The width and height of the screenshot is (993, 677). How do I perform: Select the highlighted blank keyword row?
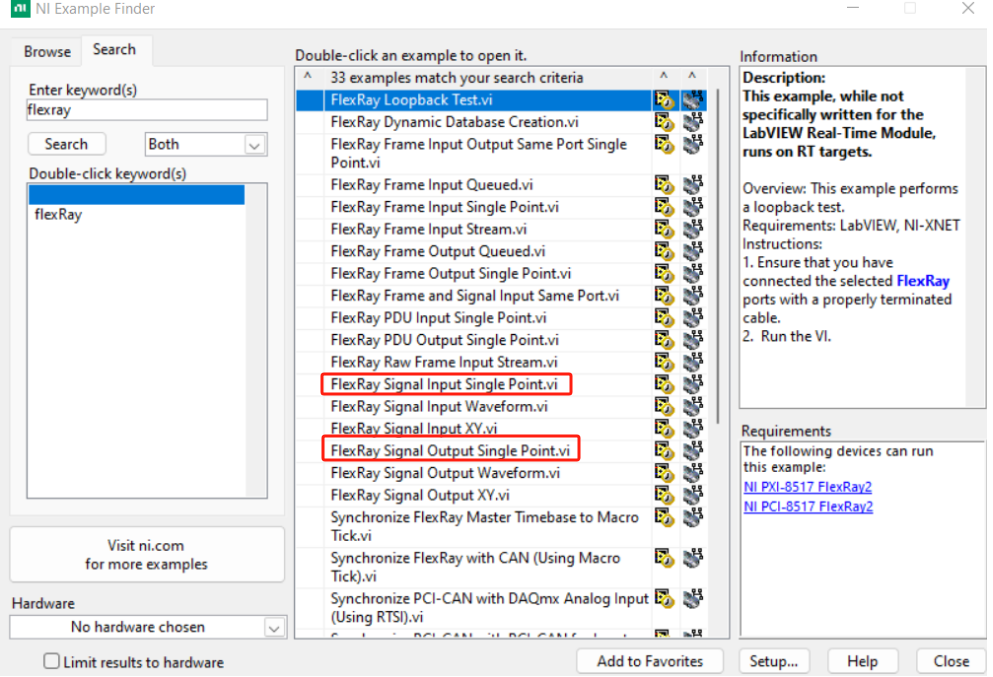136,194
